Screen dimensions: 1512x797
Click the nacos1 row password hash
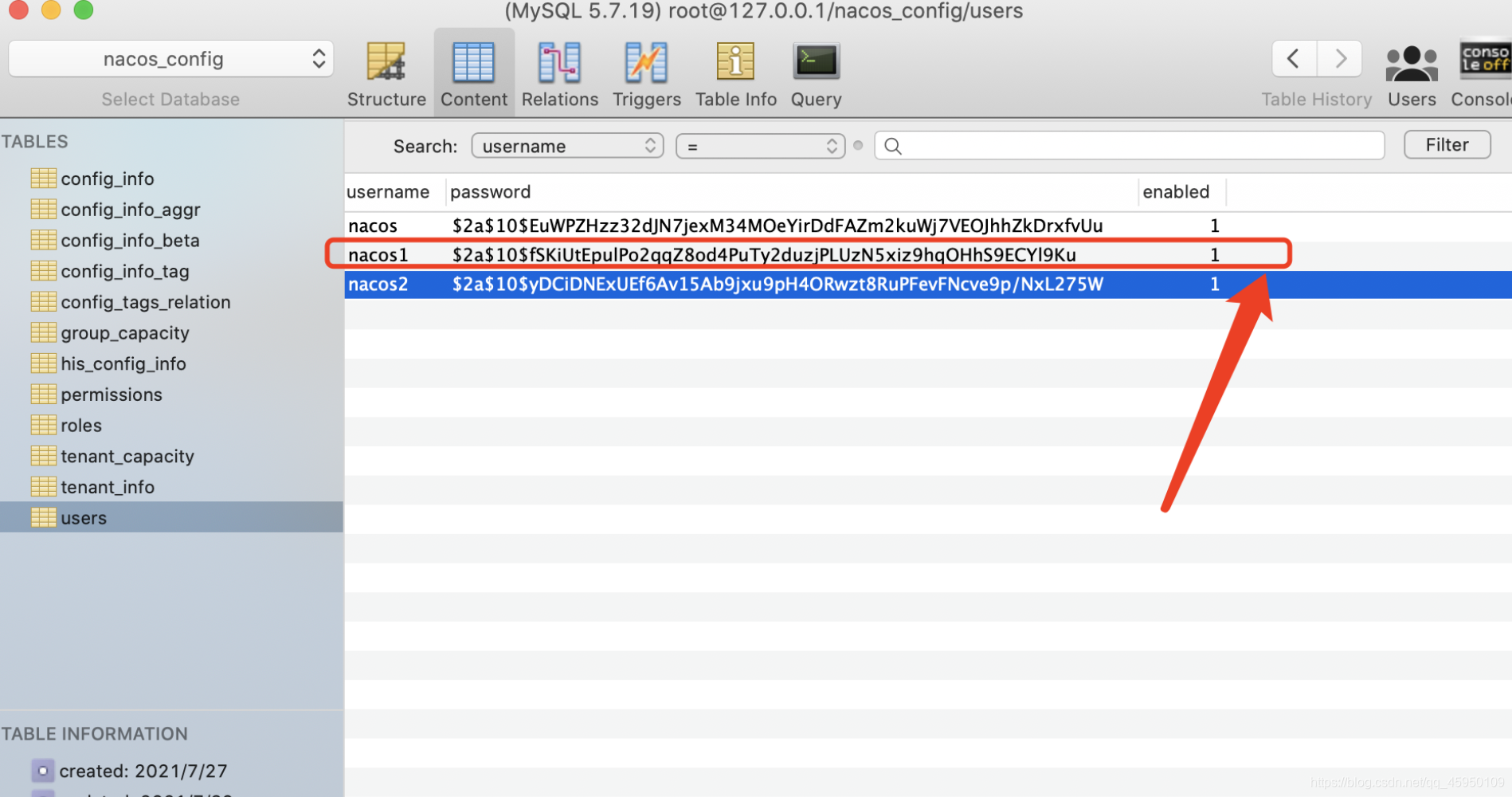click(764, 255)
